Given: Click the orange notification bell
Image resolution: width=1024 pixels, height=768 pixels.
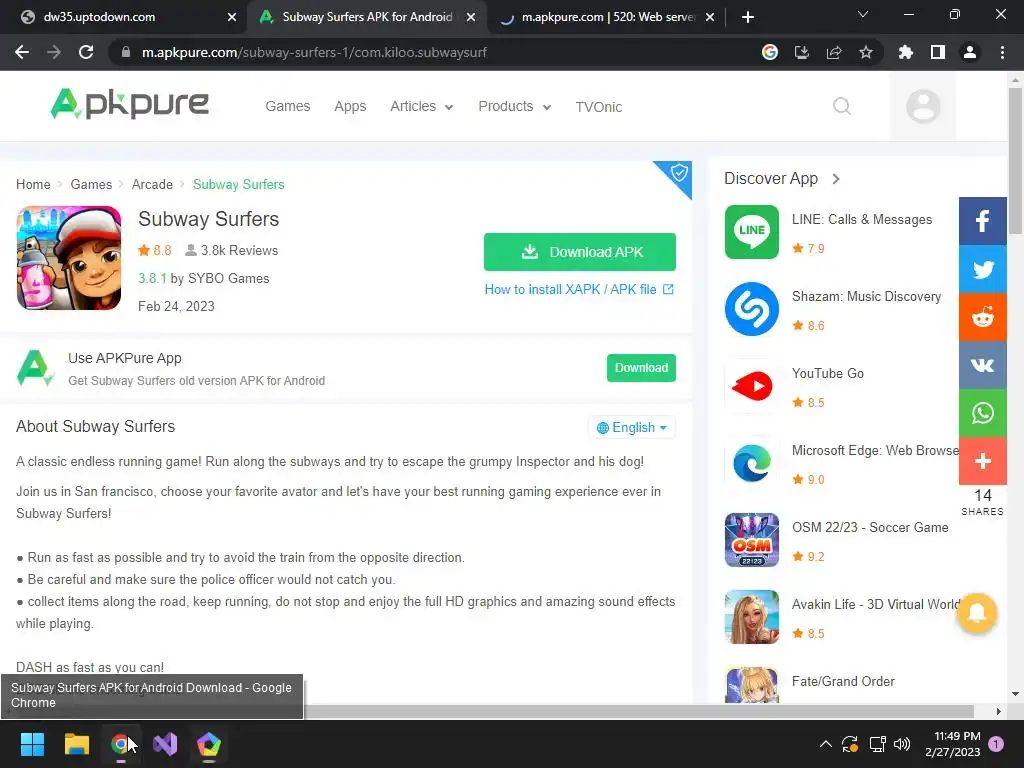Looking at the screenshot, I should (976, 613).
